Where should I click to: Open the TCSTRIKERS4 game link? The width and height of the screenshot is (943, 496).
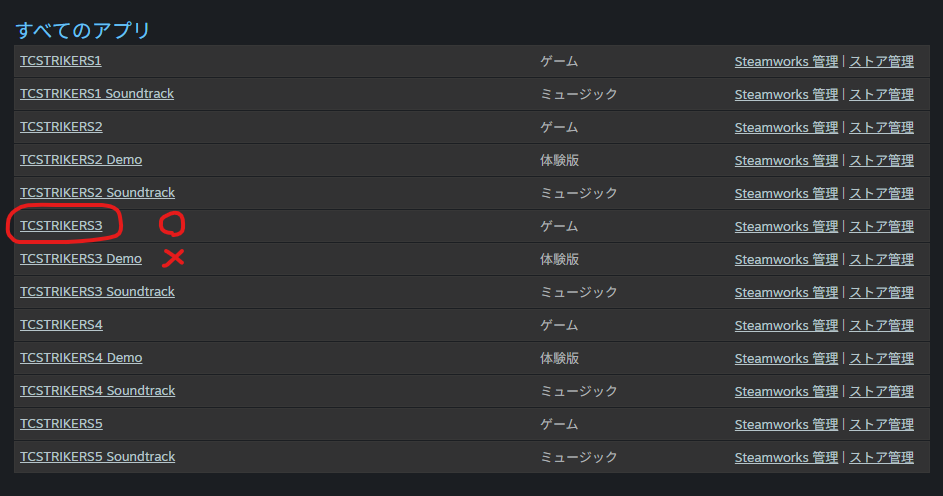point(61,325)
